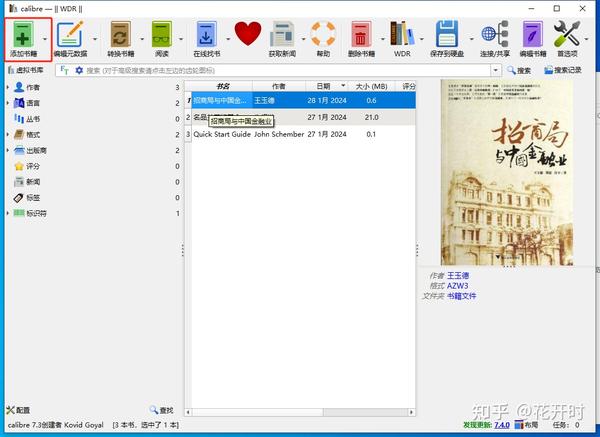Sort by Size (大小 MB) column header

point(371,86)
